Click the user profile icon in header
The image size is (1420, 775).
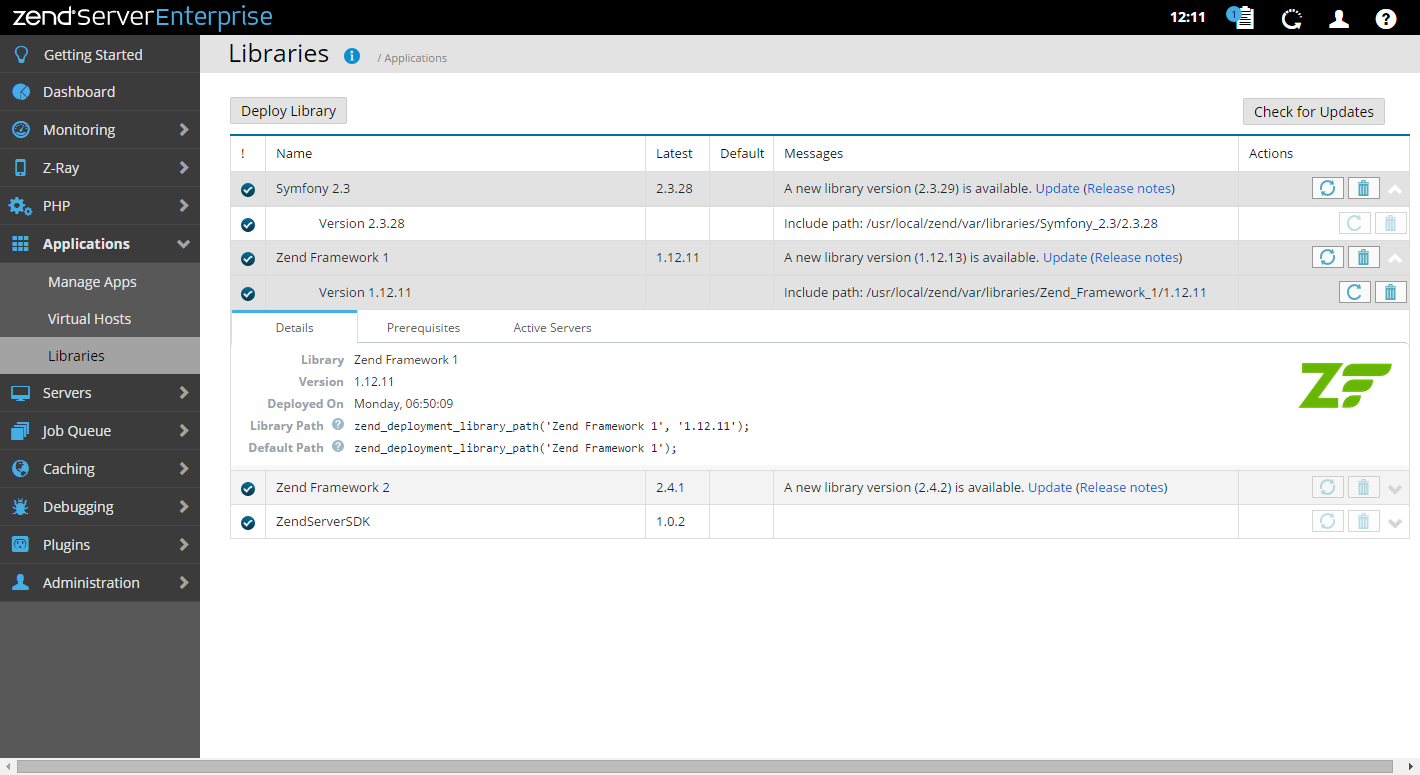1338,18
